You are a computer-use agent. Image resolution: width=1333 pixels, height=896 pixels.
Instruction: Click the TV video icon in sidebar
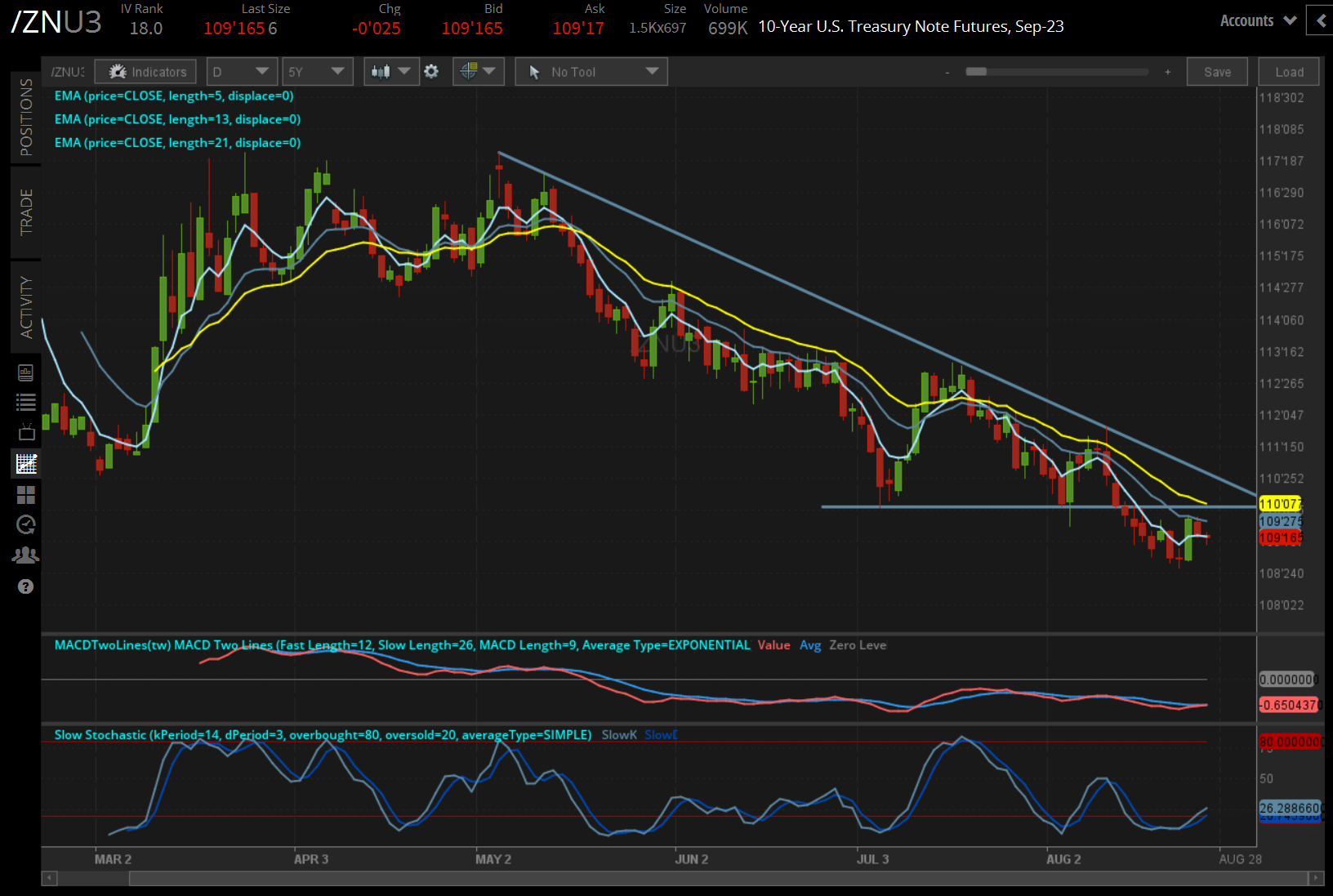click(x=26, y=432)
